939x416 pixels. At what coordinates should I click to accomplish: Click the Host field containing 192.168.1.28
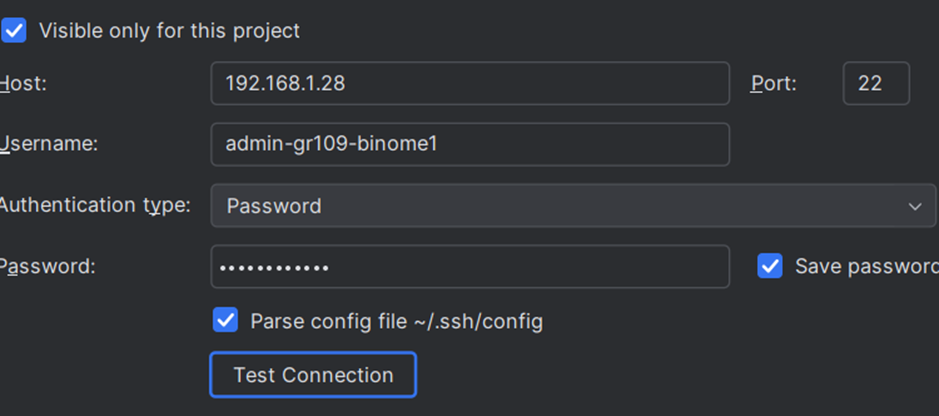[x=470, y=83]
